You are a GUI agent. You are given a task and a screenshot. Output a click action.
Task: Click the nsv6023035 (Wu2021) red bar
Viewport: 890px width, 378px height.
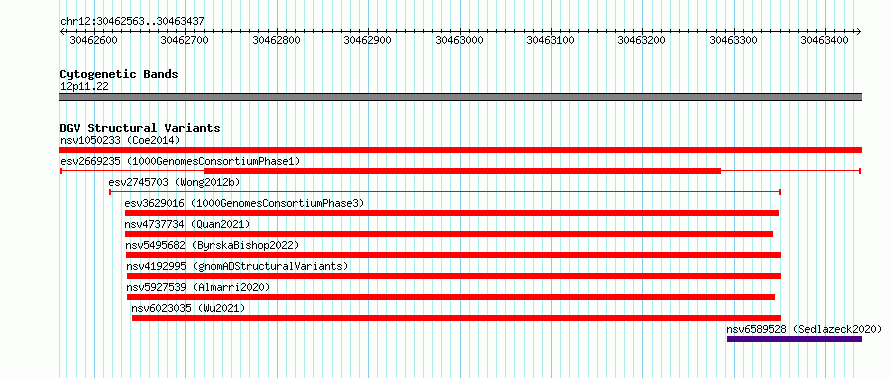pos(456,318)
